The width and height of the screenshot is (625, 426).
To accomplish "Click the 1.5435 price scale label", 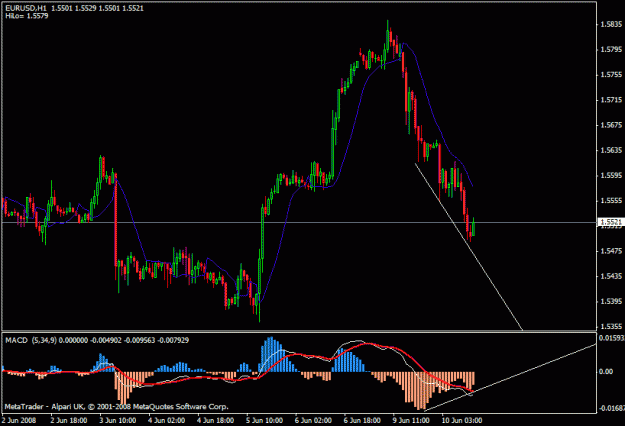I will (611, 276).
